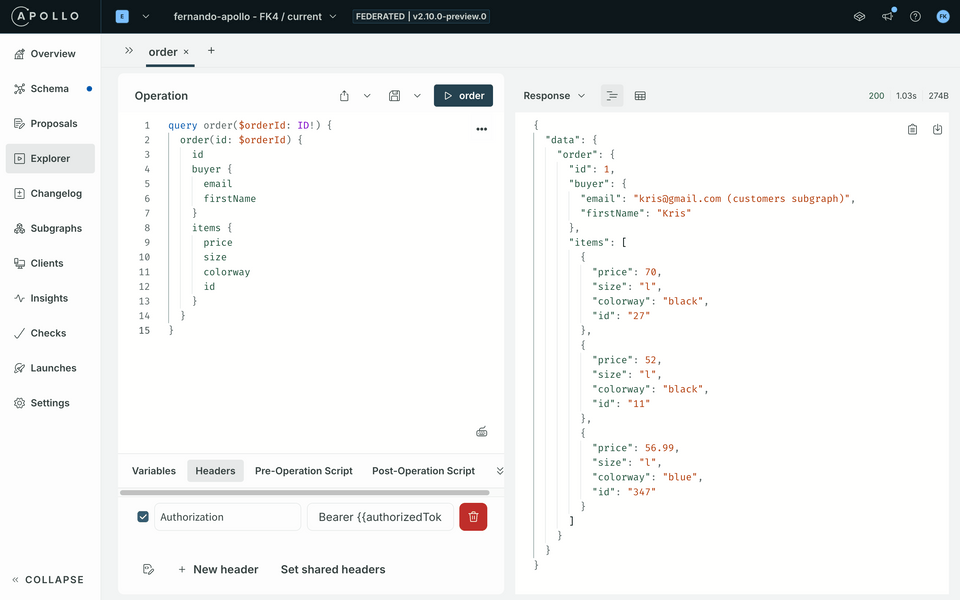Viewport: 960px width, 600px height.
Task: Switch to the Variables tab
Action: [x=154, y=471]
